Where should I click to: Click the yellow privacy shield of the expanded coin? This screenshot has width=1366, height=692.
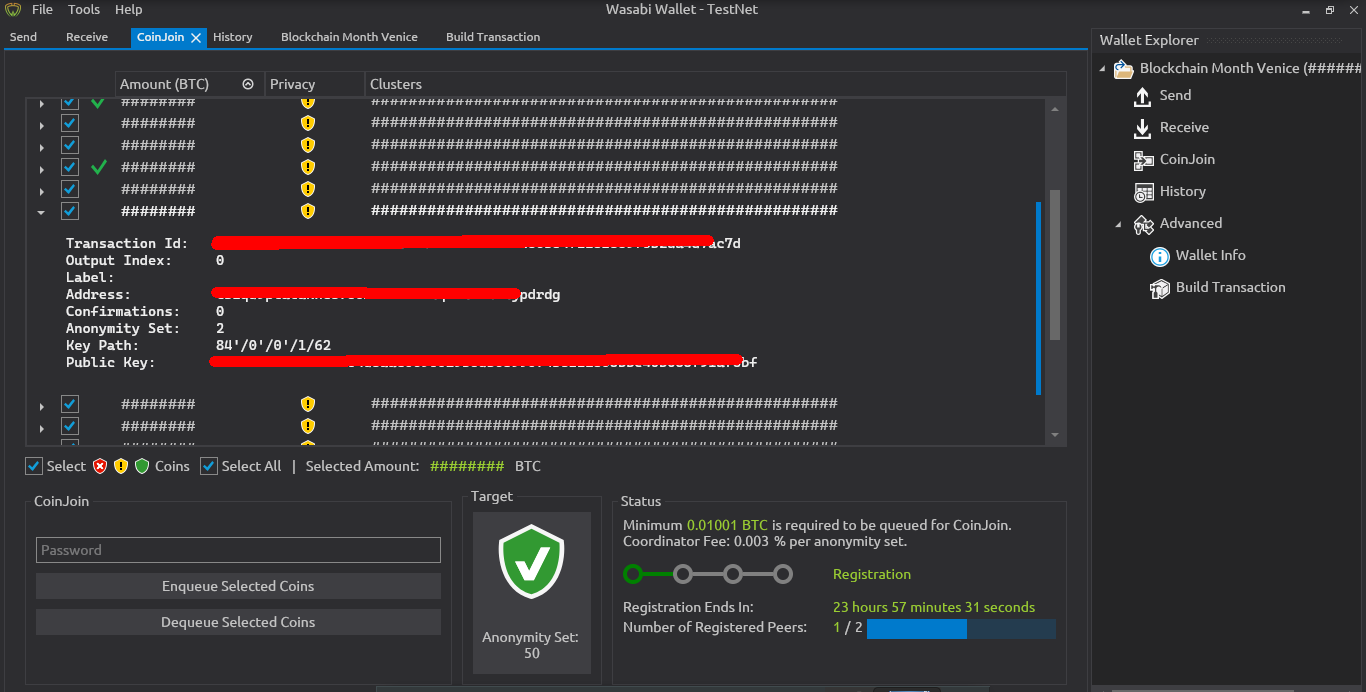(308, 211)
